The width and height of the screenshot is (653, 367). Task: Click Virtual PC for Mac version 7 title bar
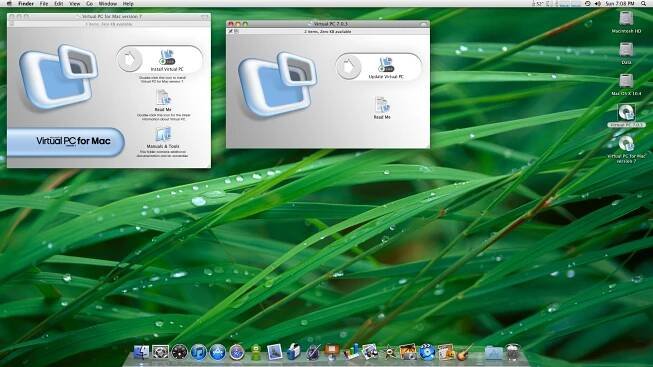(109, 17)
